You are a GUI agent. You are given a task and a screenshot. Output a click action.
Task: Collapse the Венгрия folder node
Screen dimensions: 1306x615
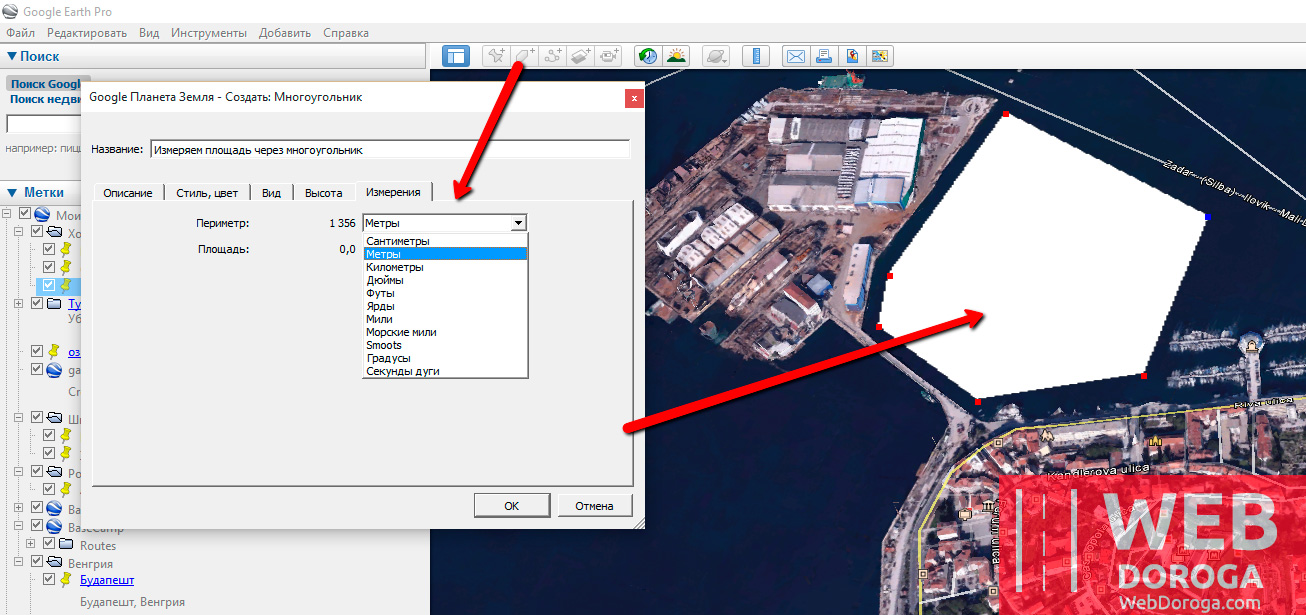pos(19,563)
